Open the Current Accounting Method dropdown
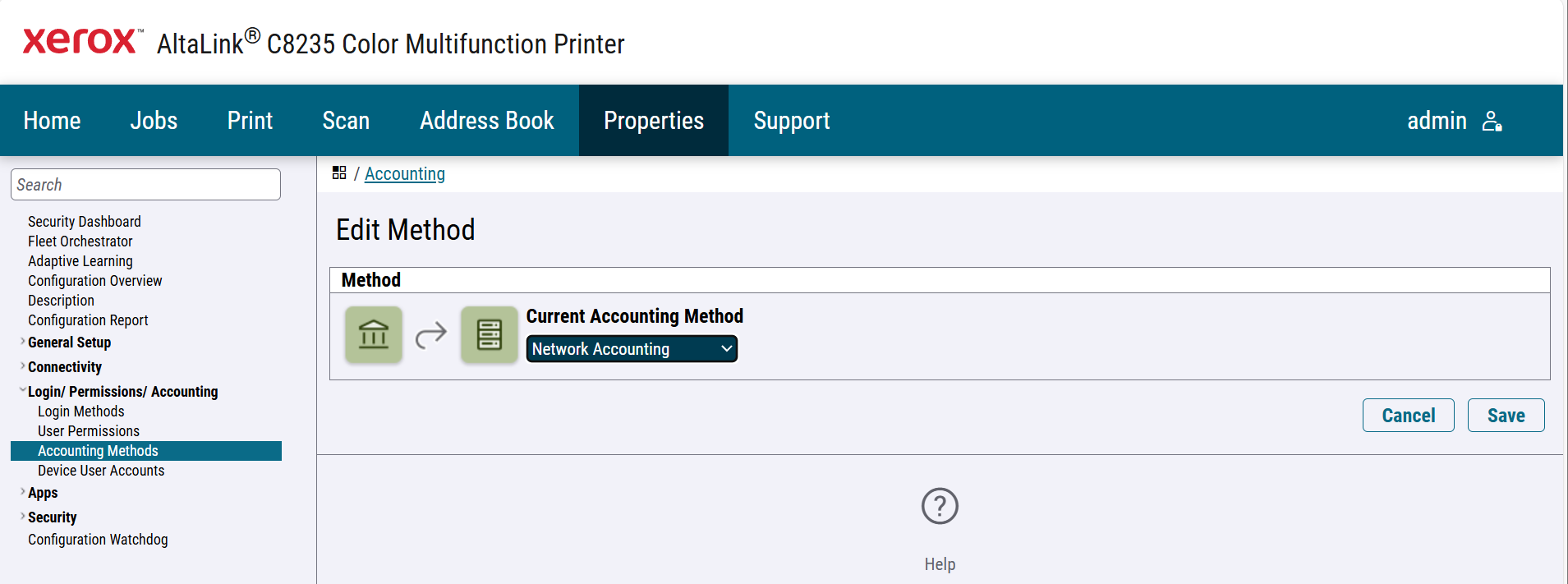1568x584 pixels. (x=632, y=349)
